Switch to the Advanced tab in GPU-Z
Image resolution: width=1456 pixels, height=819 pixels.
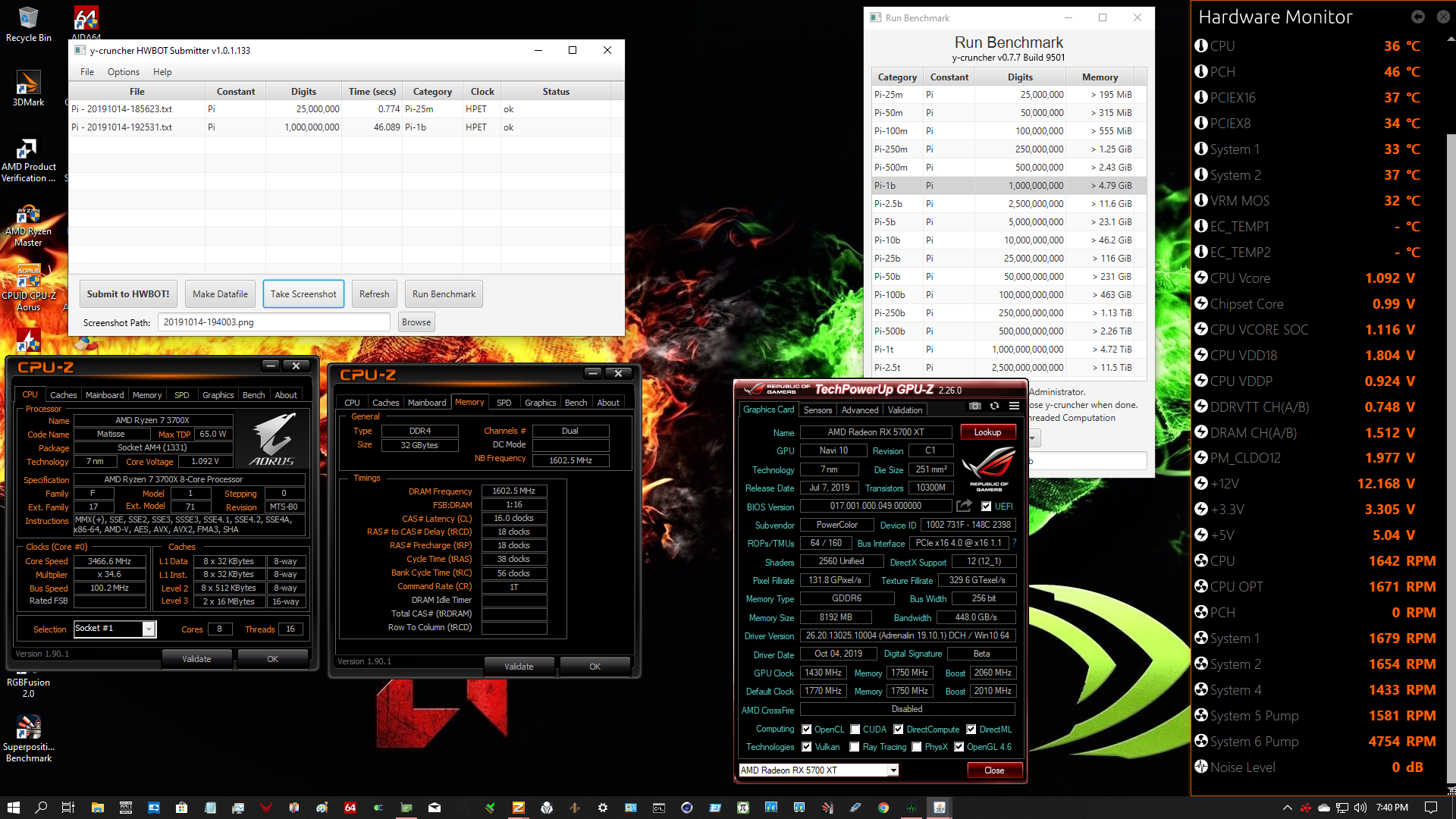click(860, 410)
